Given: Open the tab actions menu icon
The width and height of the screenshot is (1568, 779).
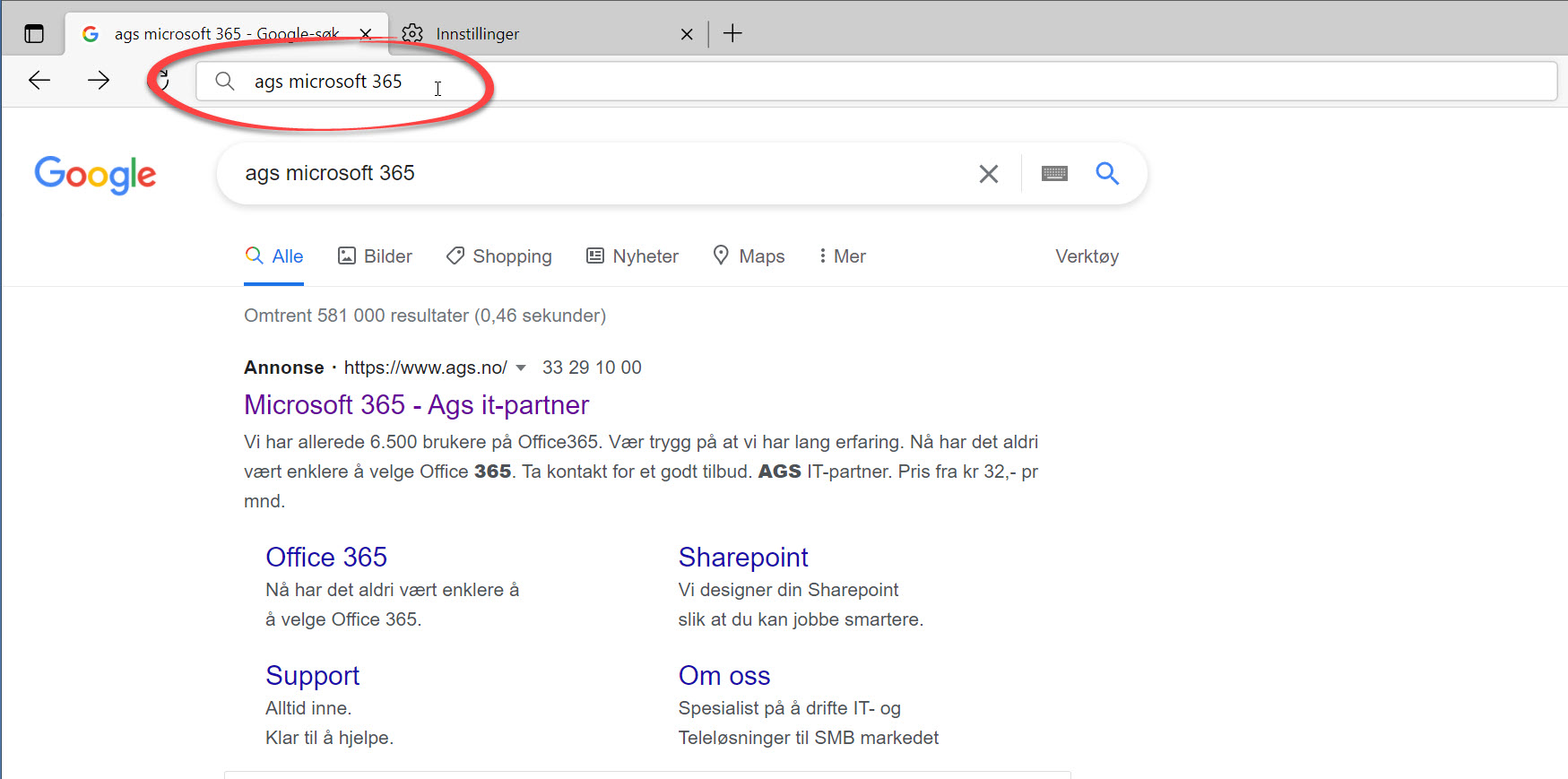Looking at the screenshot, I should click(34, 34).
